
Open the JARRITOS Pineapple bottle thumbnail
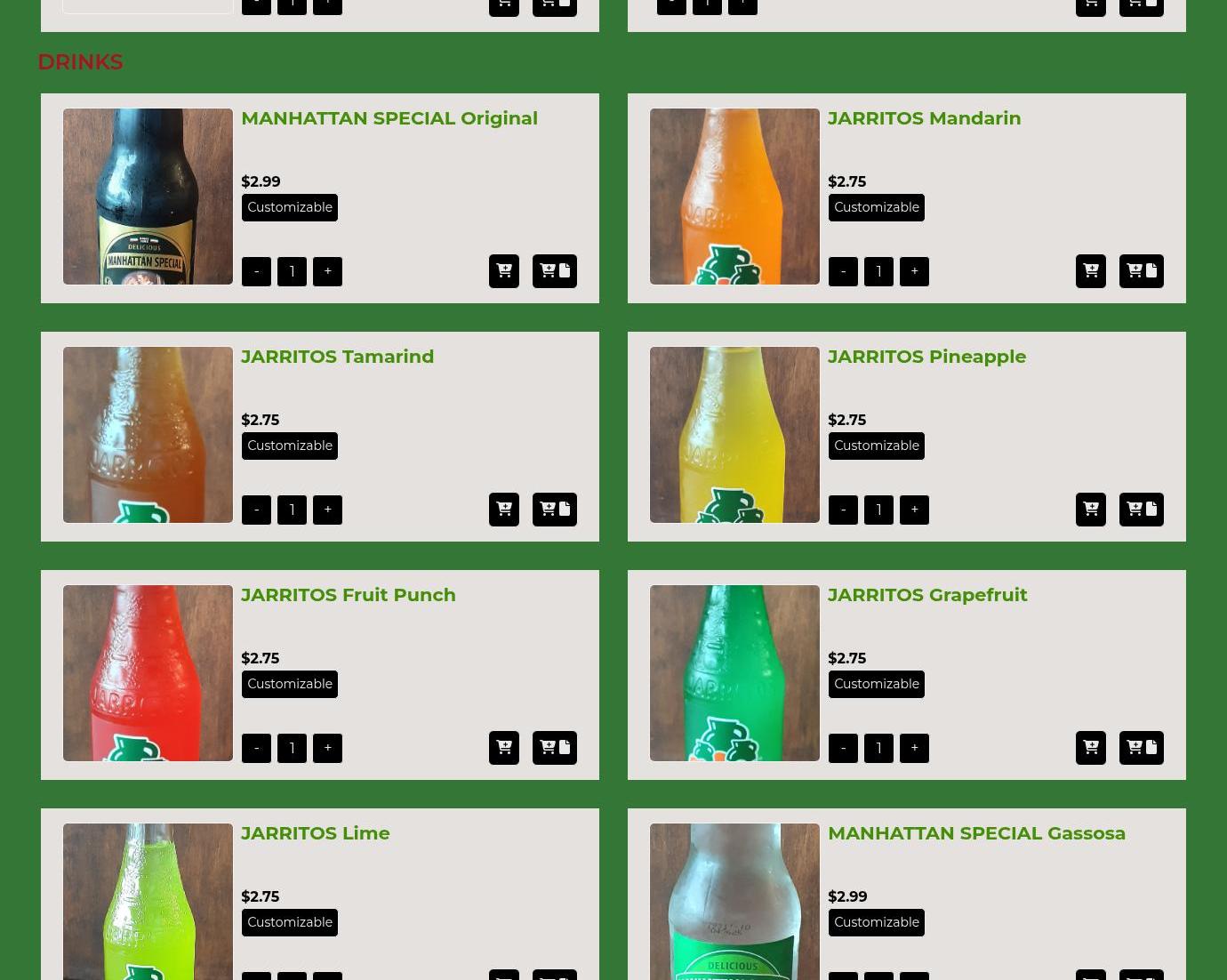(734, 435)
